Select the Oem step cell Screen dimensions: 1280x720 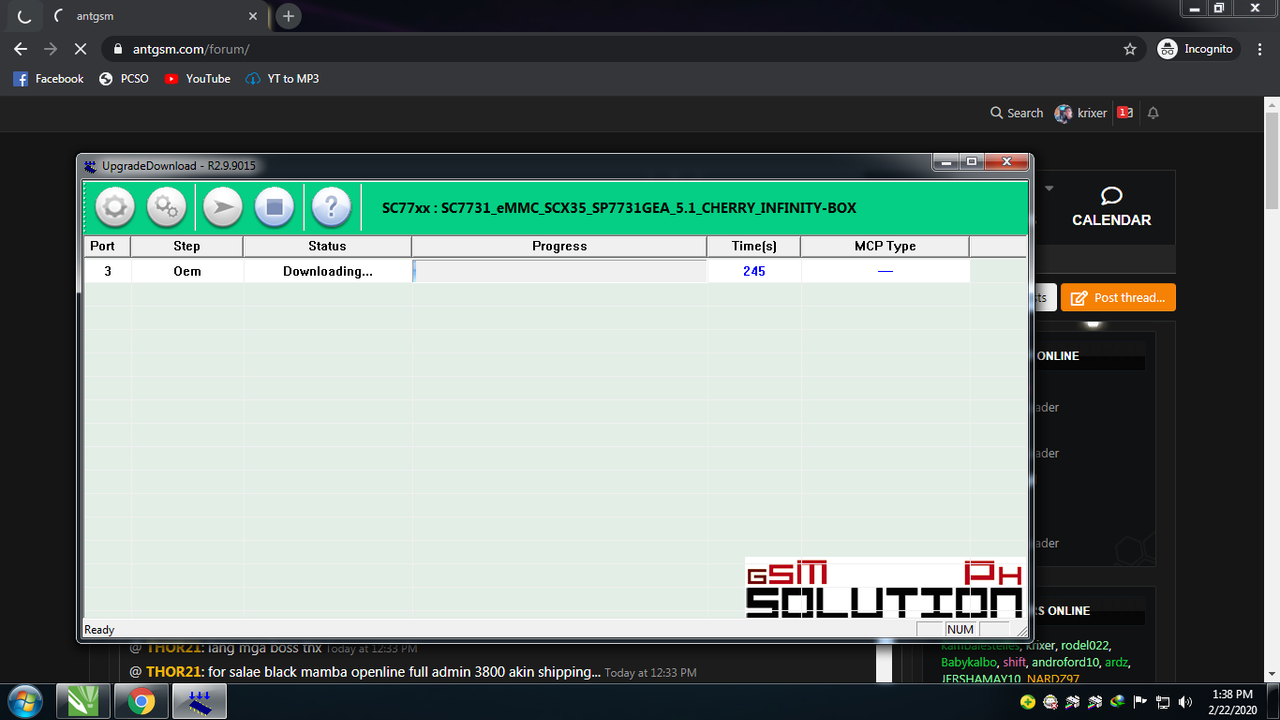point(187,271)
